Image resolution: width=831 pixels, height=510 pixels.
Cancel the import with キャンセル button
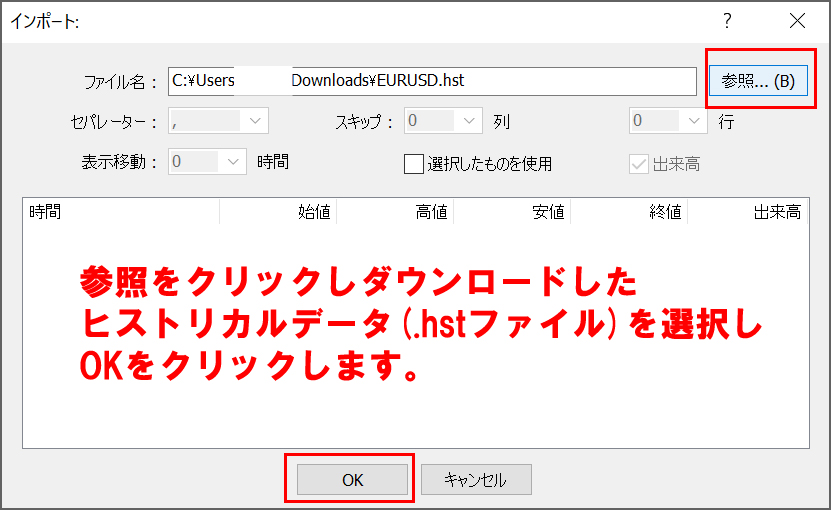[476, 480]
